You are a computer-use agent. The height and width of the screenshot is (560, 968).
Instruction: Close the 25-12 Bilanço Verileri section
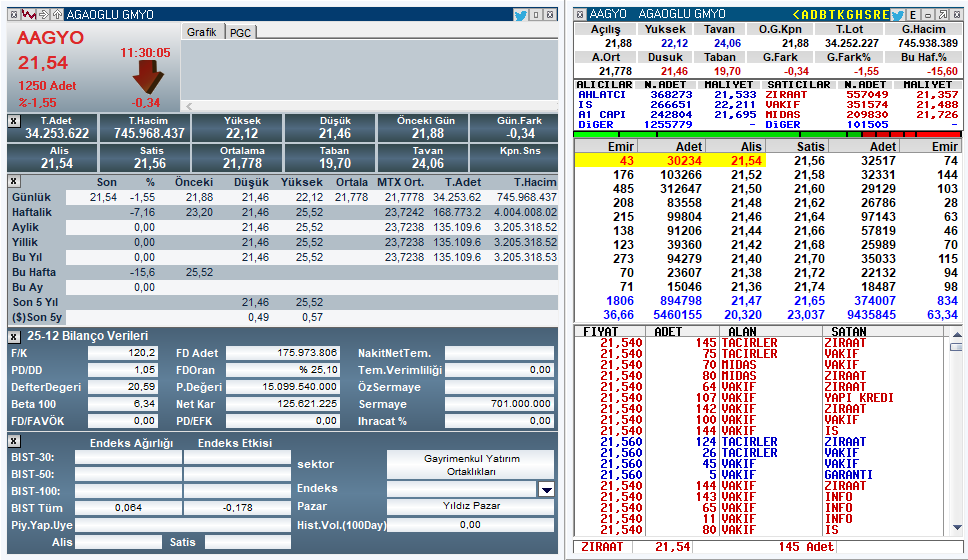coord(14,336)
